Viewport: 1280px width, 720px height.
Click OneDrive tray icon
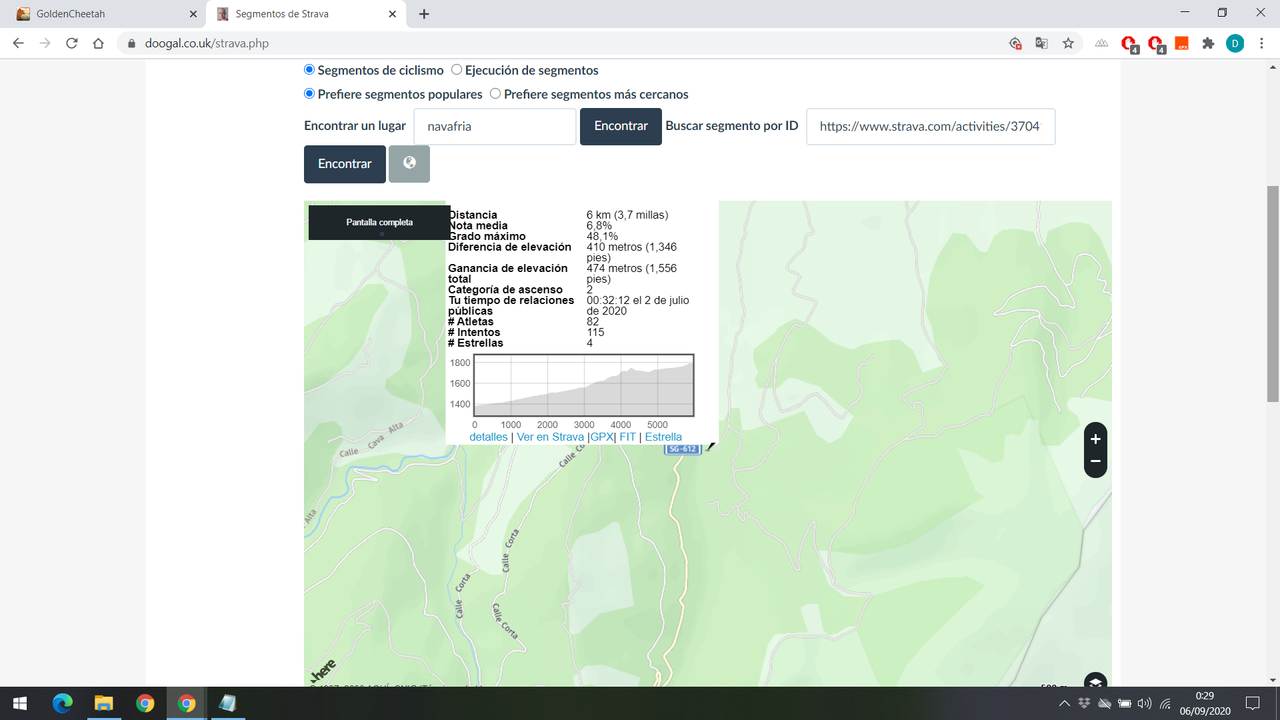pos(1104,703)
